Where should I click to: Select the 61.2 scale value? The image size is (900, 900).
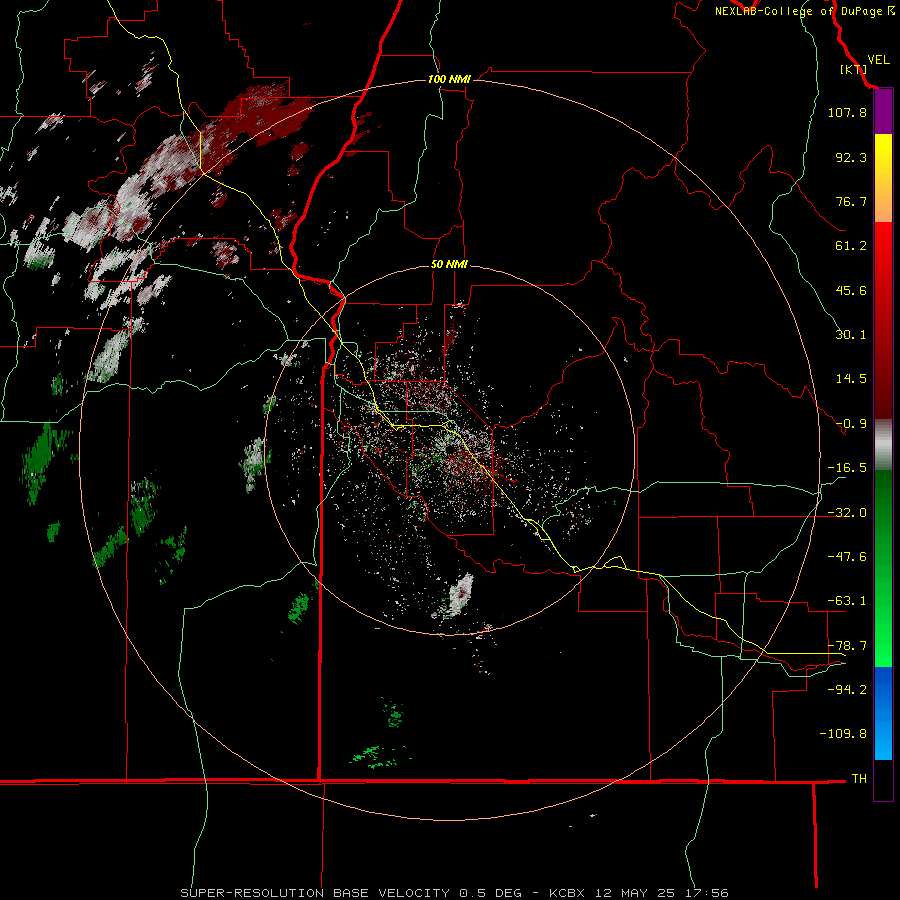(851, 246)
